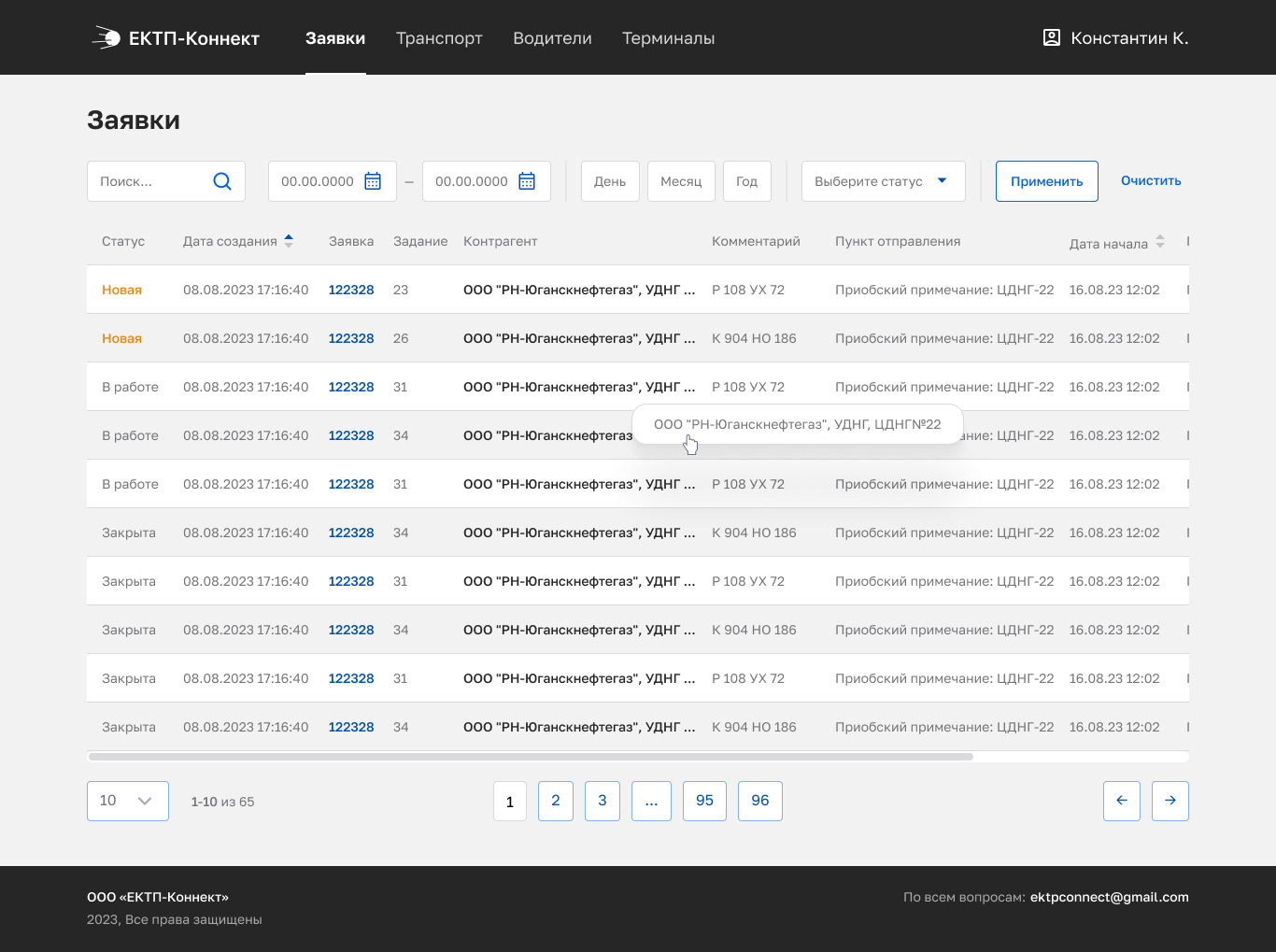
Task: Open the rows-per-page 10 dropdown
Action: pos(128,801)
